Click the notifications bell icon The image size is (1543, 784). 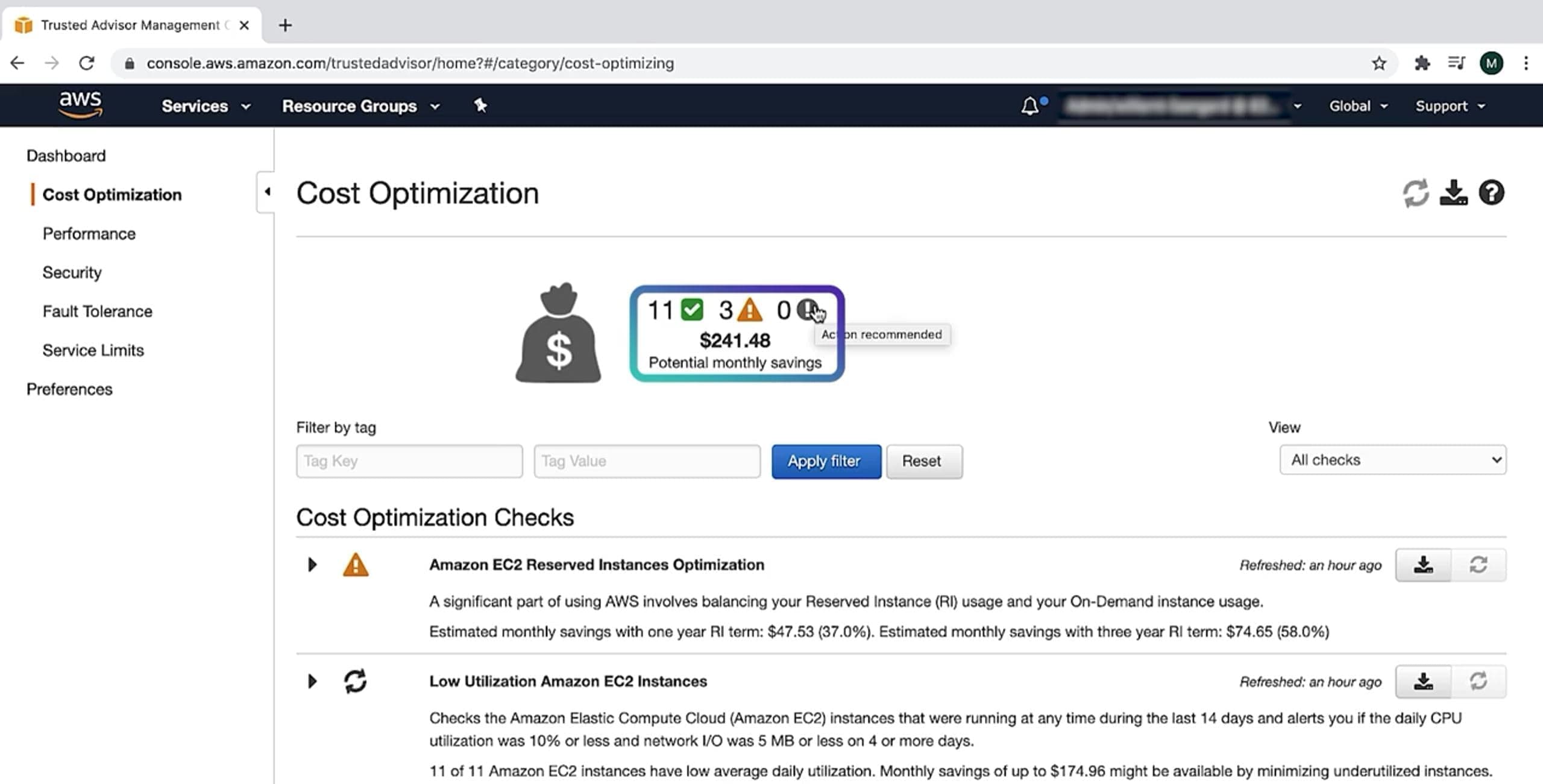click(1029, 106)
